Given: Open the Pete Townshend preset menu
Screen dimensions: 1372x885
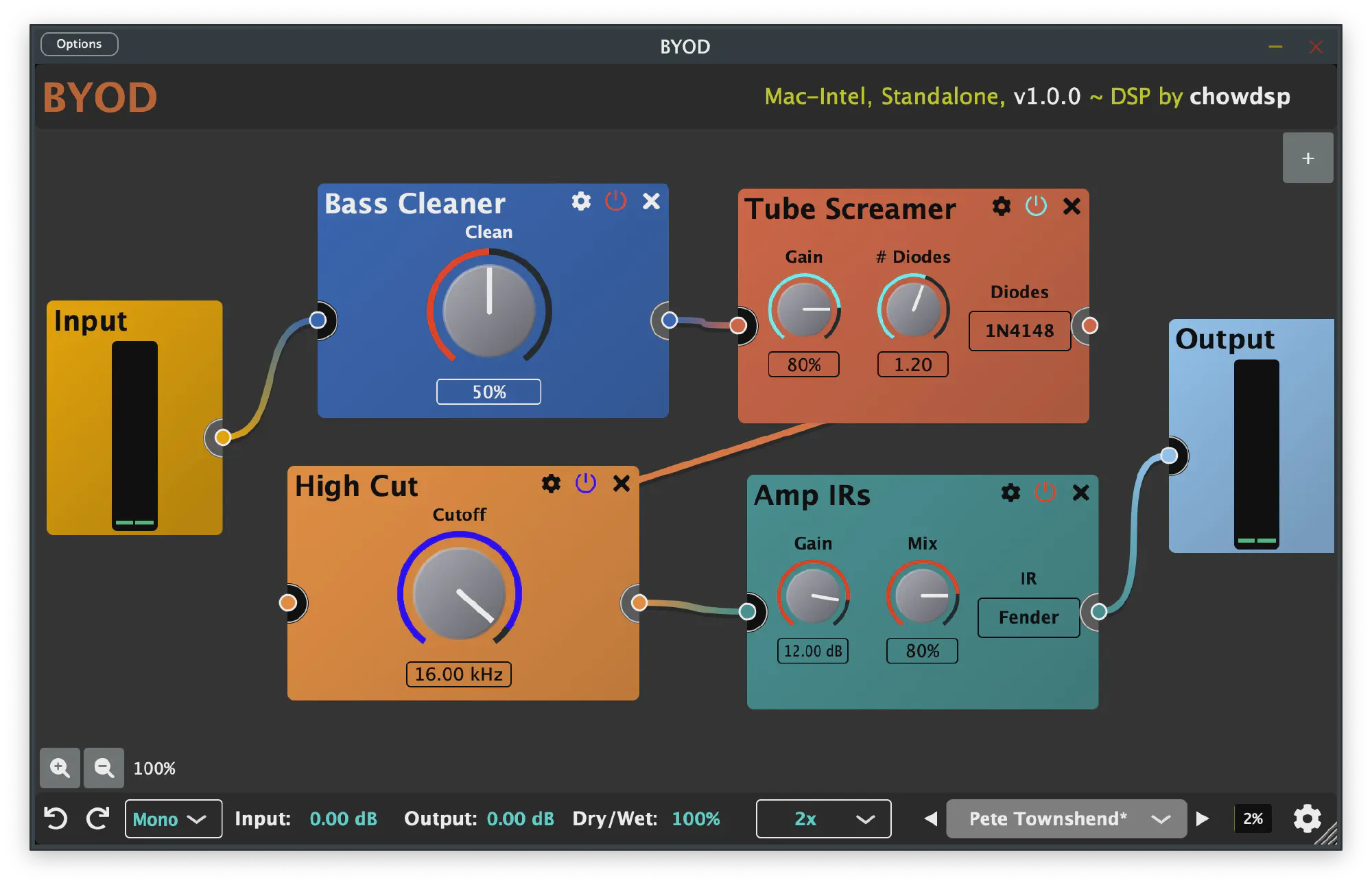Looking at the screenshot, I should tap(1066, 818).
